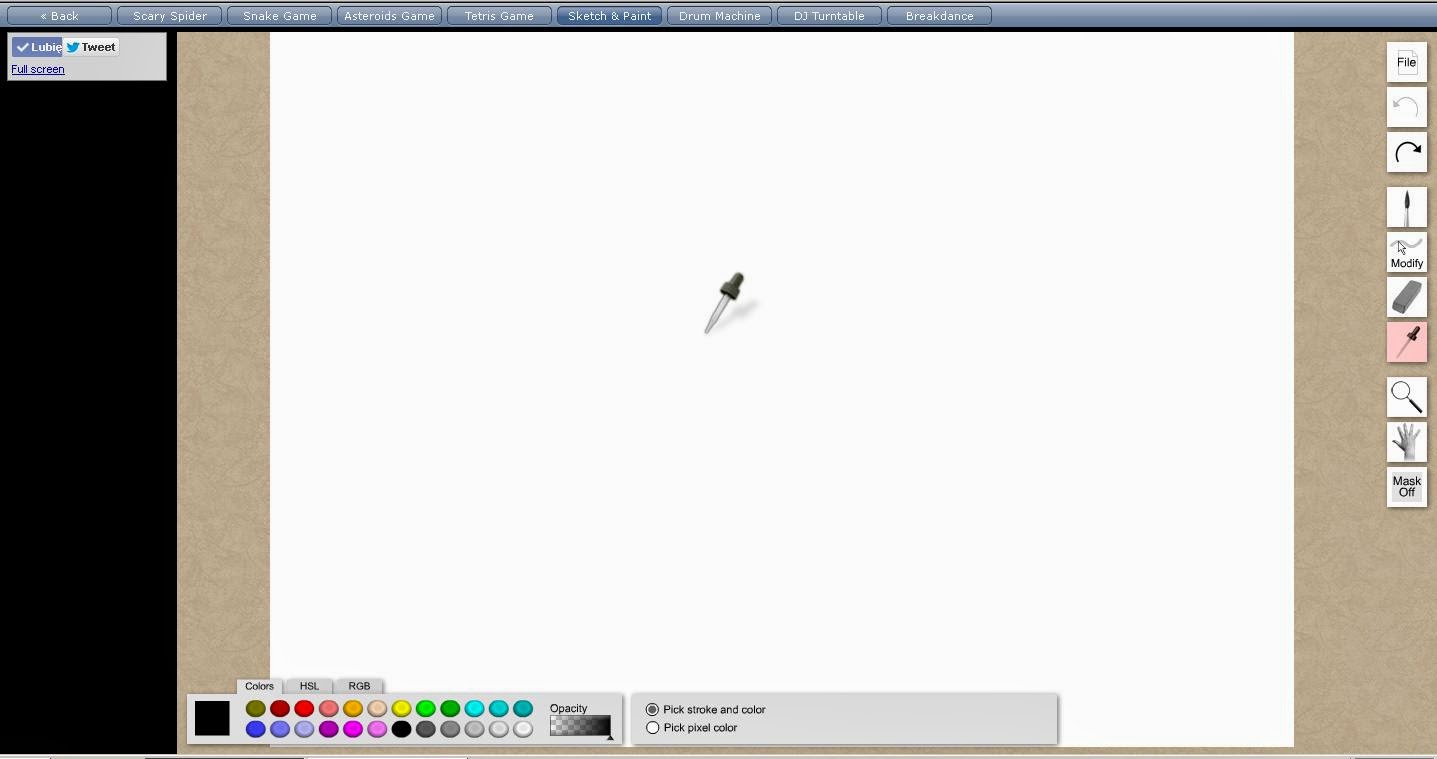The width and height of the screenshot is (1437, 759).
Task: Select the Brush tool
Action: pyautogui.click(x=1406, y=207)
